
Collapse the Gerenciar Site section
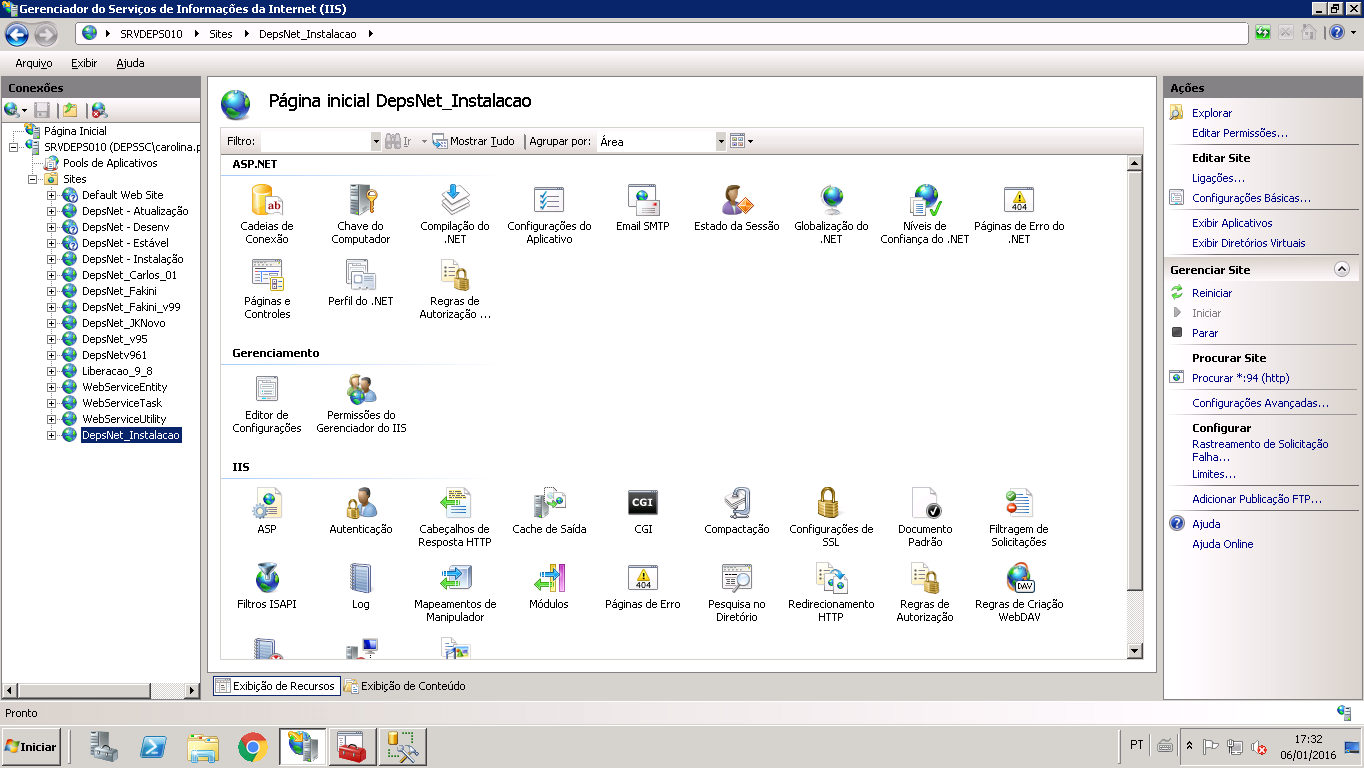(x=1342, y=270)
